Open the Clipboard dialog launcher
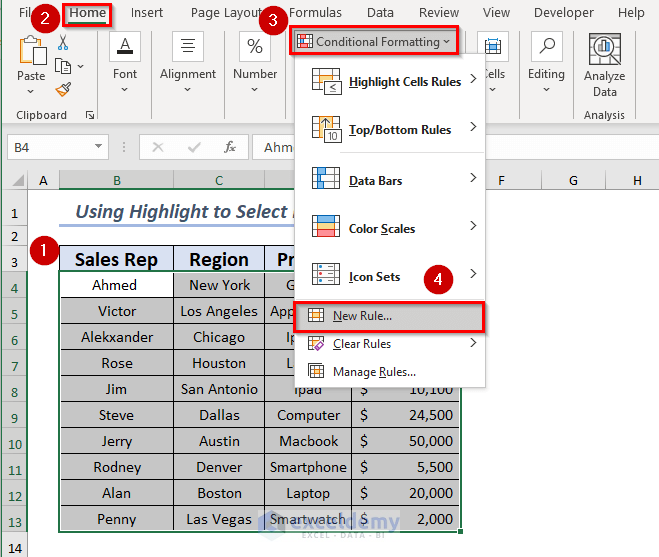This screenshot has height=557, width=659. tap(90, 115)
